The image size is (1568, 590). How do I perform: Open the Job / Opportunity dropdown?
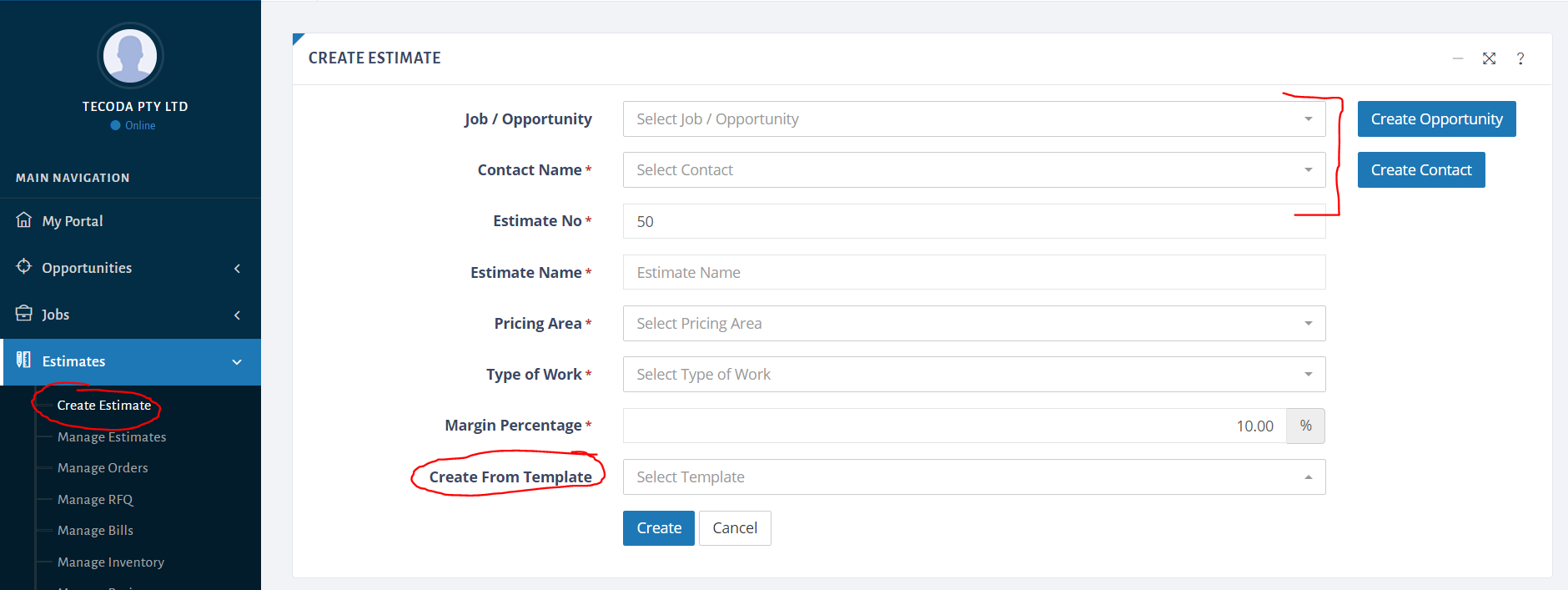point(974,119)
